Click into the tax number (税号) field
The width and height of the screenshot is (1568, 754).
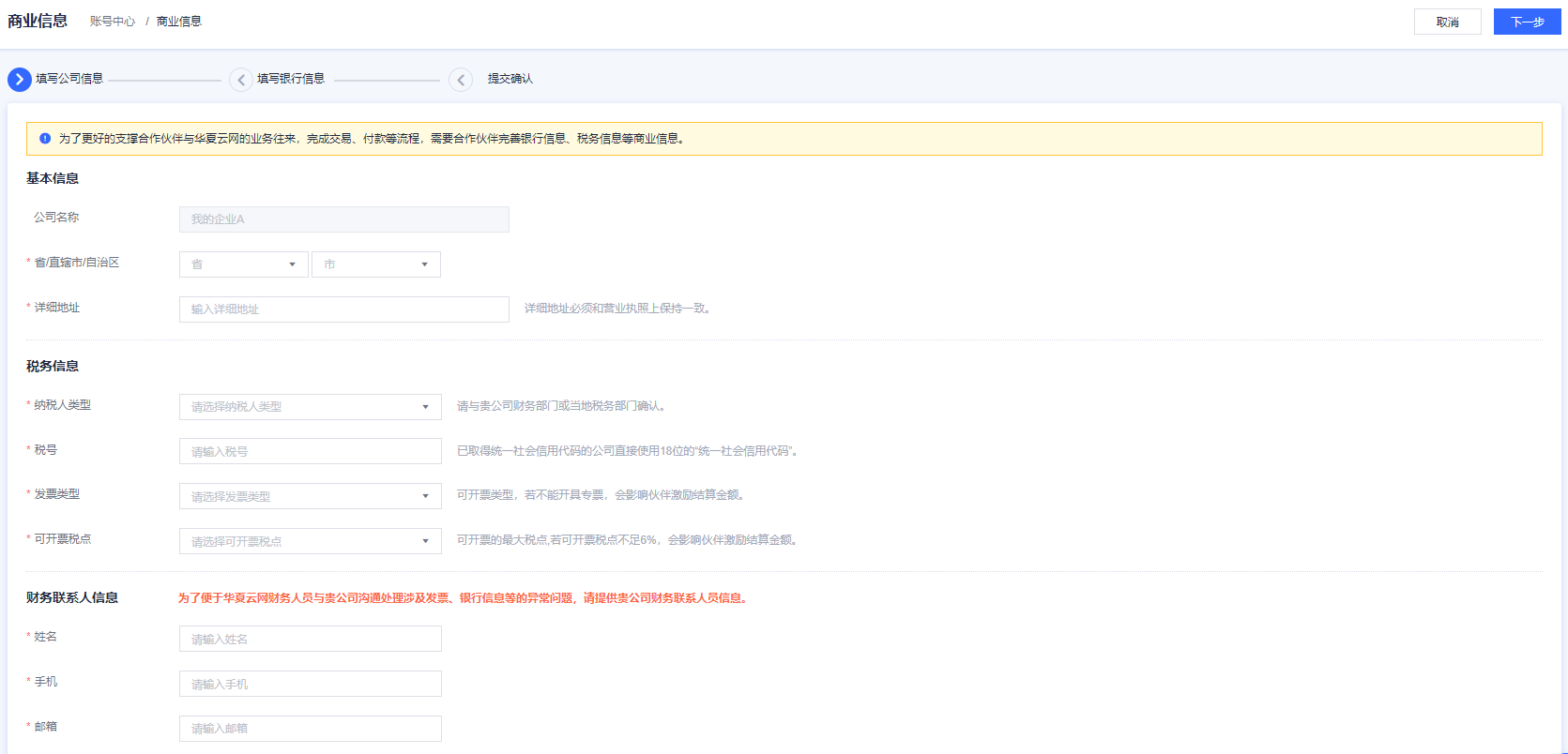(310, 451)
